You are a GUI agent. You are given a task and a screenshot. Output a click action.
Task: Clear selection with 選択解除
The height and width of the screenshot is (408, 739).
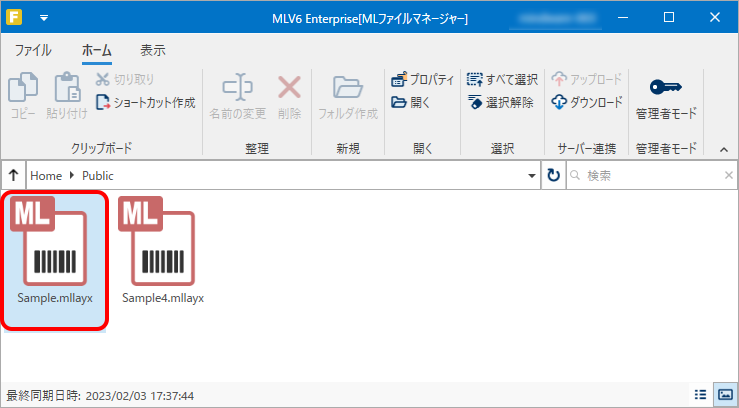click(x=501, y=102)
